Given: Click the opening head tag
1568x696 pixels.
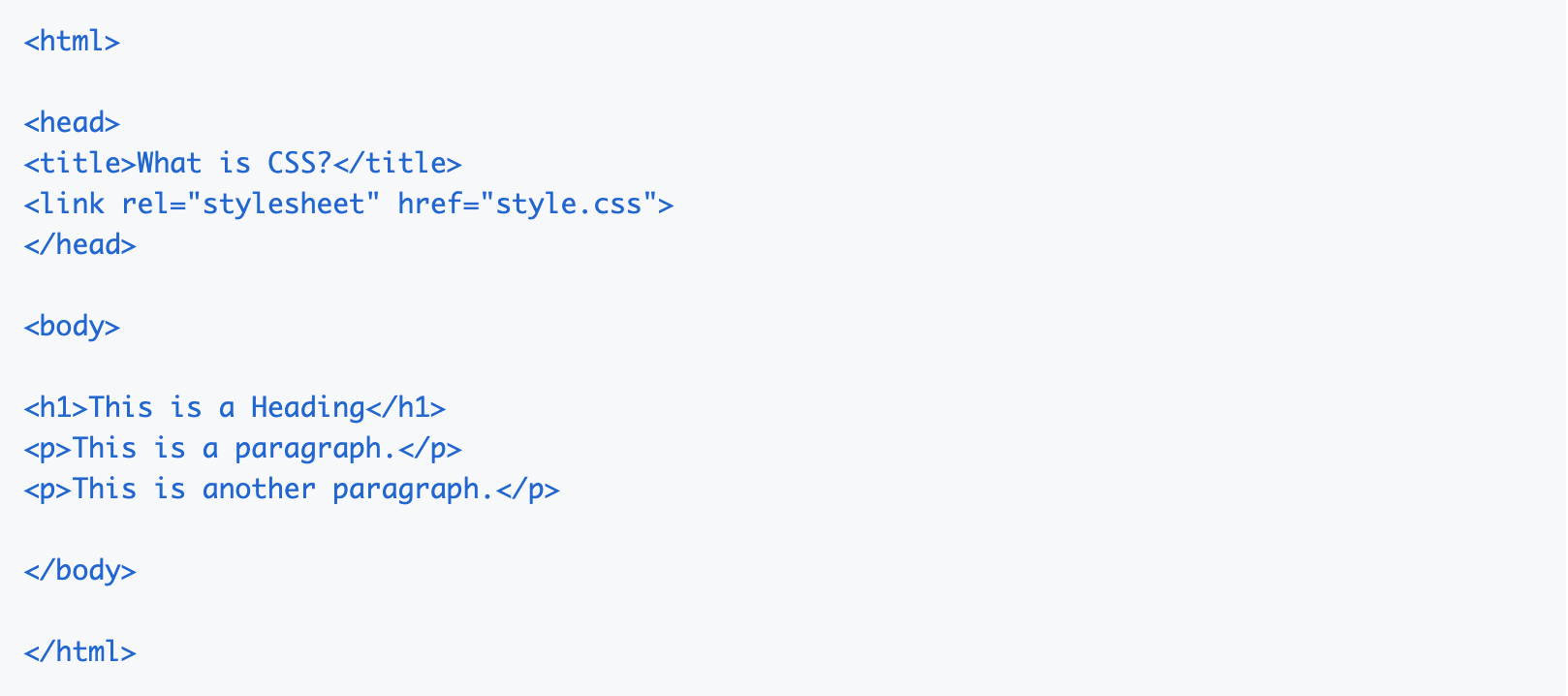Looking at the screenshot, I should [72, 123].
